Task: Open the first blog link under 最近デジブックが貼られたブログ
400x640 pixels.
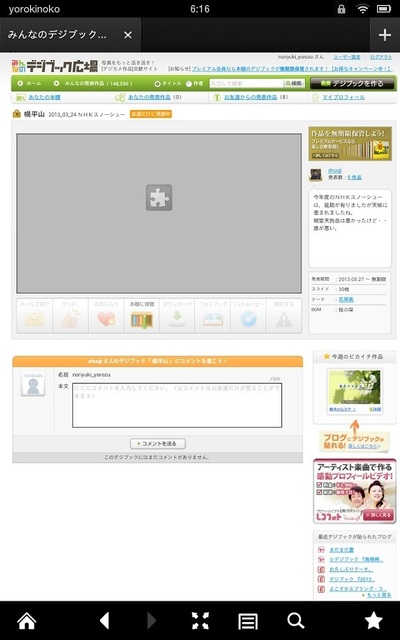Action: (x=342, y=550)
